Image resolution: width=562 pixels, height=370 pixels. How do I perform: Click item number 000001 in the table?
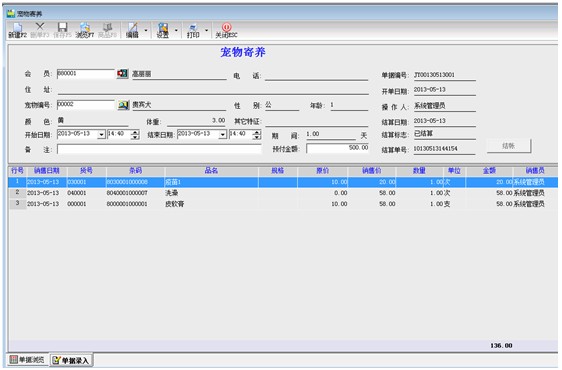pyautogui.click(x=77, y=204)
